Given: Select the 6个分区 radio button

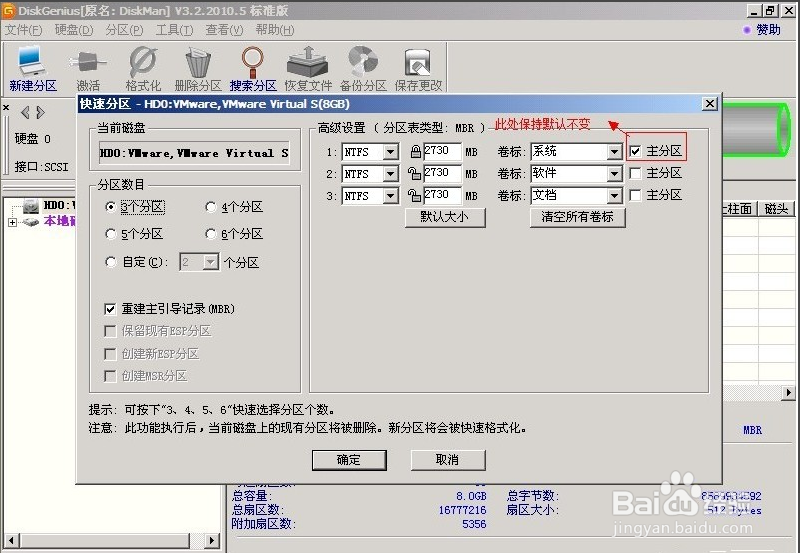Looking at the screenshot, I should point(210,234).
